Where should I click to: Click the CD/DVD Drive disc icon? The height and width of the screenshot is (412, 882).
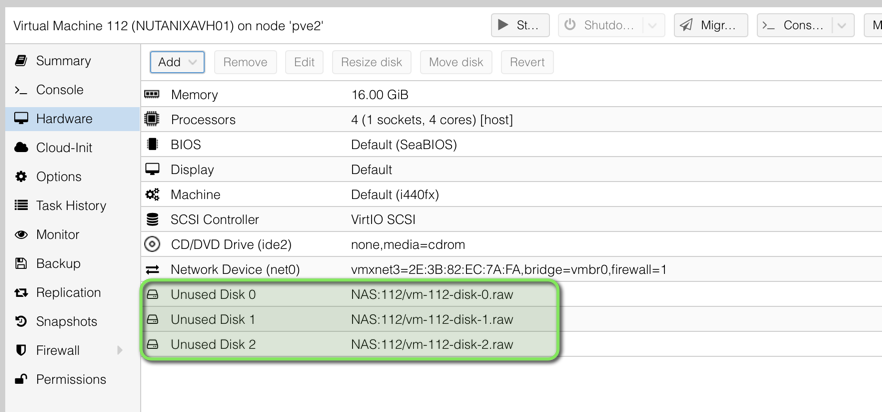152,244
